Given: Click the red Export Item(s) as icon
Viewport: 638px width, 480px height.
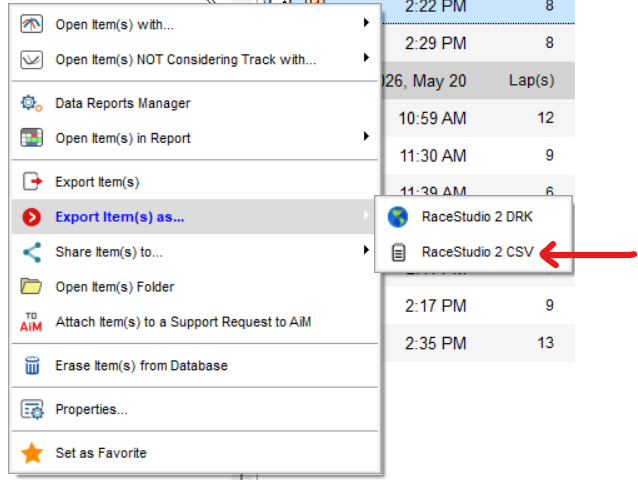Looking at the screenshot, I should (32, 217).
